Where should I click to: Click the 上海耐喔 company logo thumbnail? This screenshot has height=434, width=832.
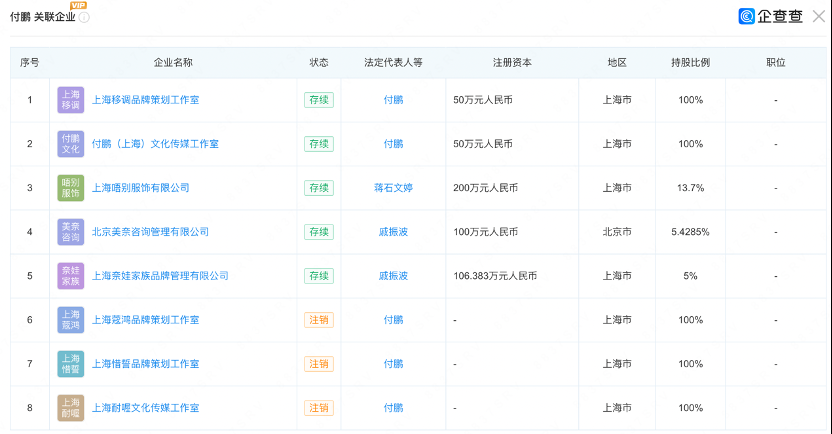coord(71,408)
